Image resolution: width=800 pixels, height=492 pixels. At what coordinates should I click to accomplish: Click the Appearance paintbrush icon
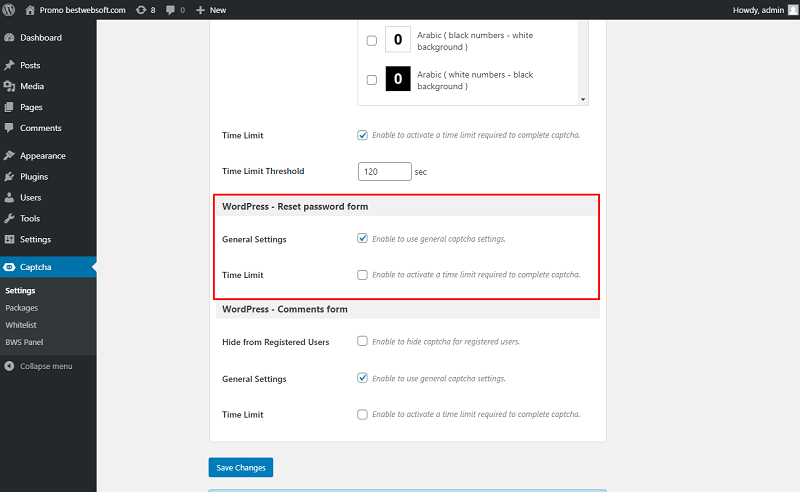[9, 156]
